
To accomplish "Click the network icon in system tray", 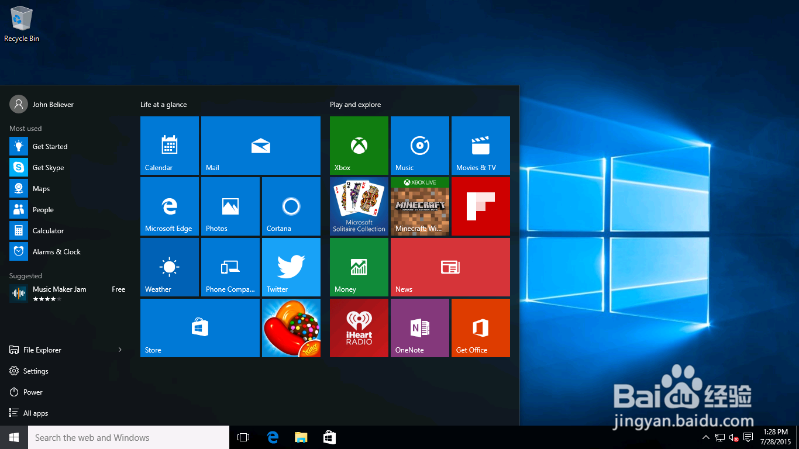I will tap(720, 437).
